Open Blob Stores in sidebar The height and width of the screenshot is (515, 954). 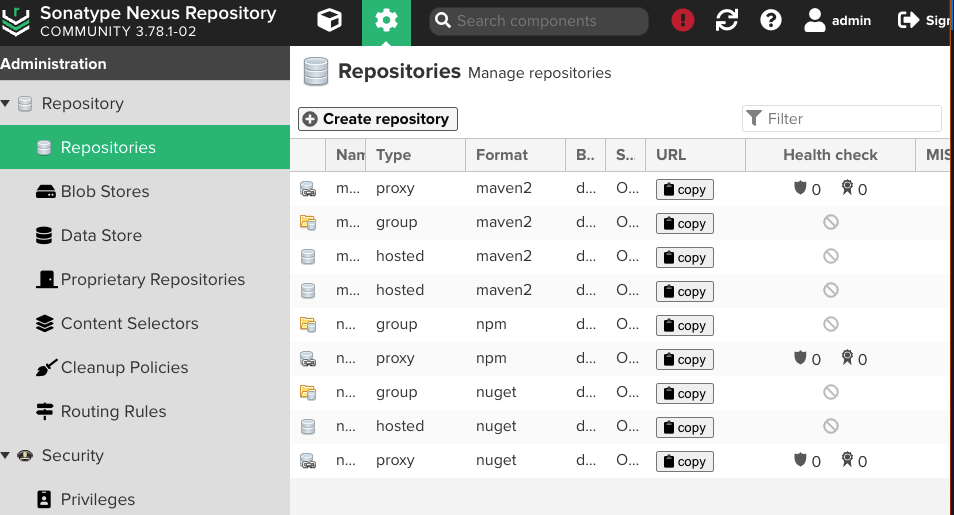click(145, 191)
